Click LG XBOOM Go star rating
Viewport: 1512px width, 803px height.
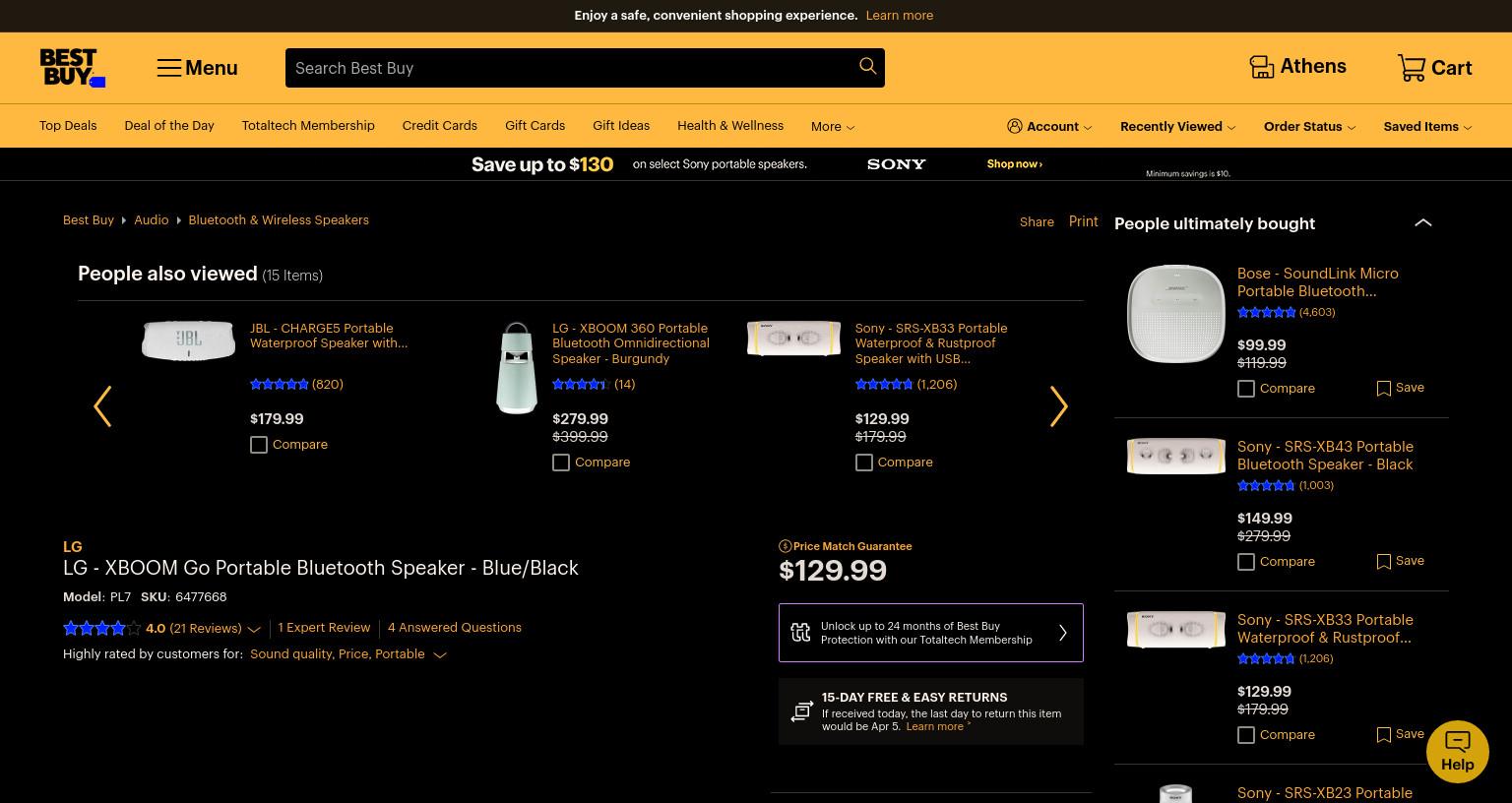point(101,628)
